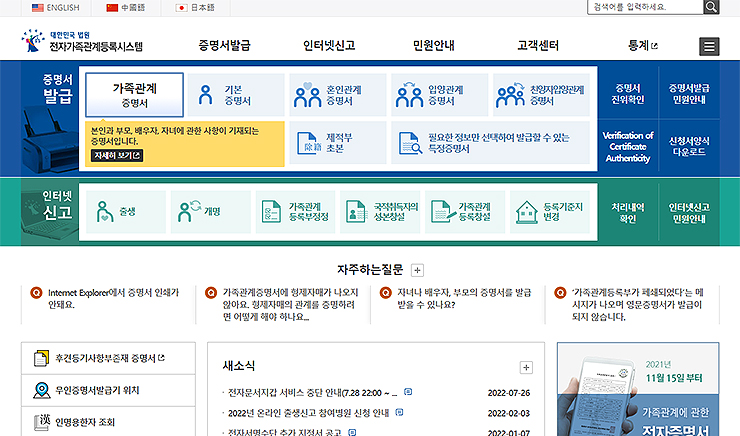The image size is (740, 436).
Task: Click the search magnifier button
Action: (x=711, y=7)
